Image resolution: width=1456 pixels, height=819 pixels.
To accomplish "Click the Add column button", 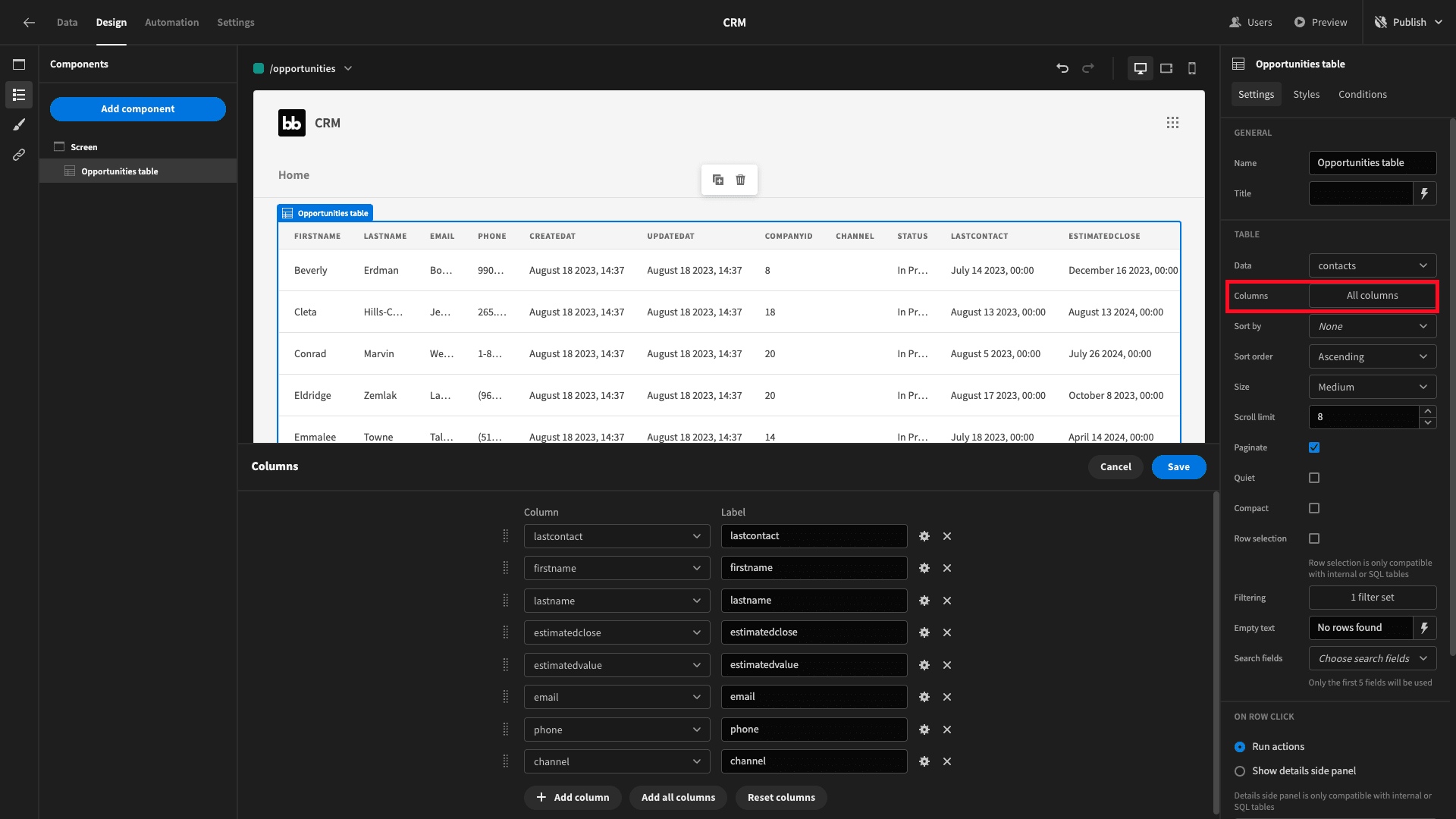I will tap(573, 797).
